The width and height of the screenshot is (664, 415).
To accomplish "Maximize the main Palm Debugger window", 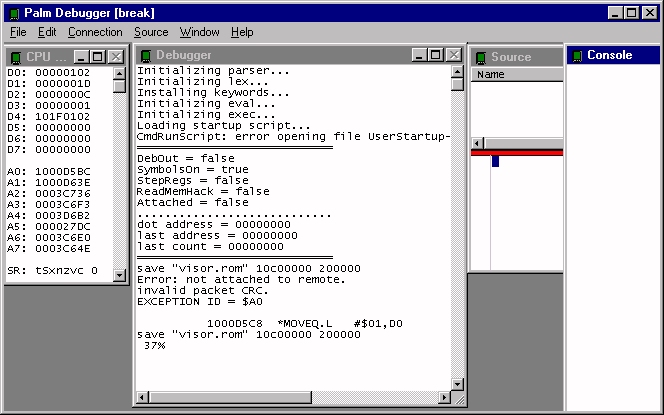I will pyautogui.click(x=631, y=13).
